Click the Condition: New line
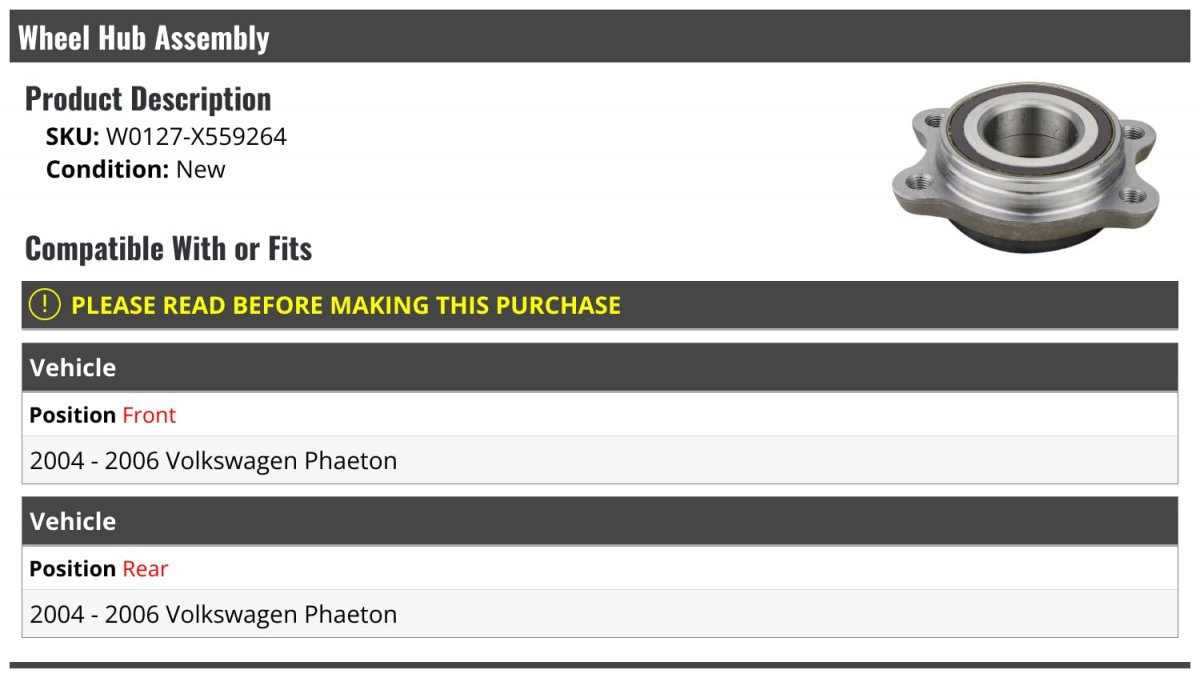The width and height of the screenshot is (1200, 678). [x=136, y=169]
